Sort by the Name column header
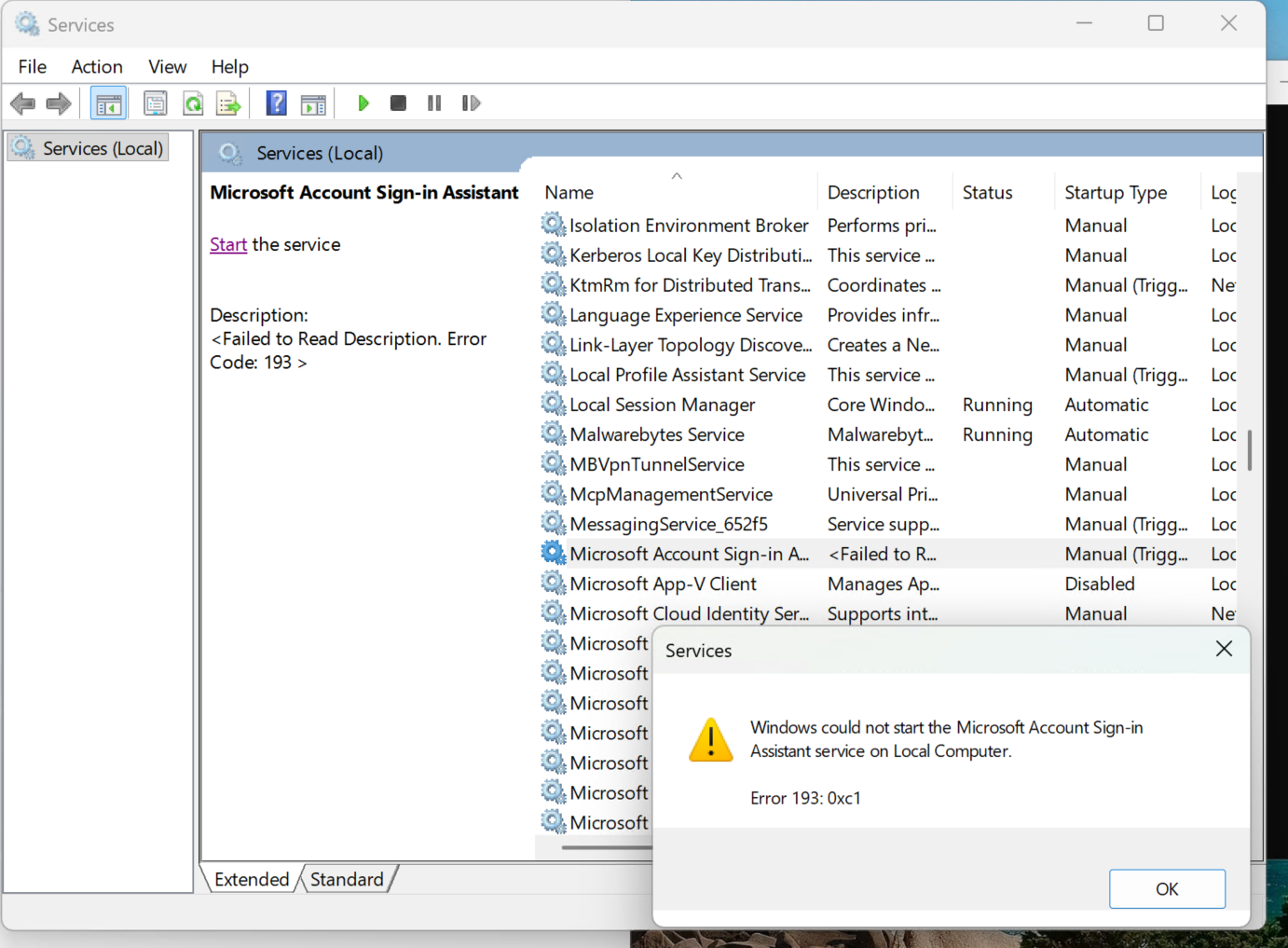Image resolution: width=1288 pixels, height=948 pixels. tap(677, 192)
